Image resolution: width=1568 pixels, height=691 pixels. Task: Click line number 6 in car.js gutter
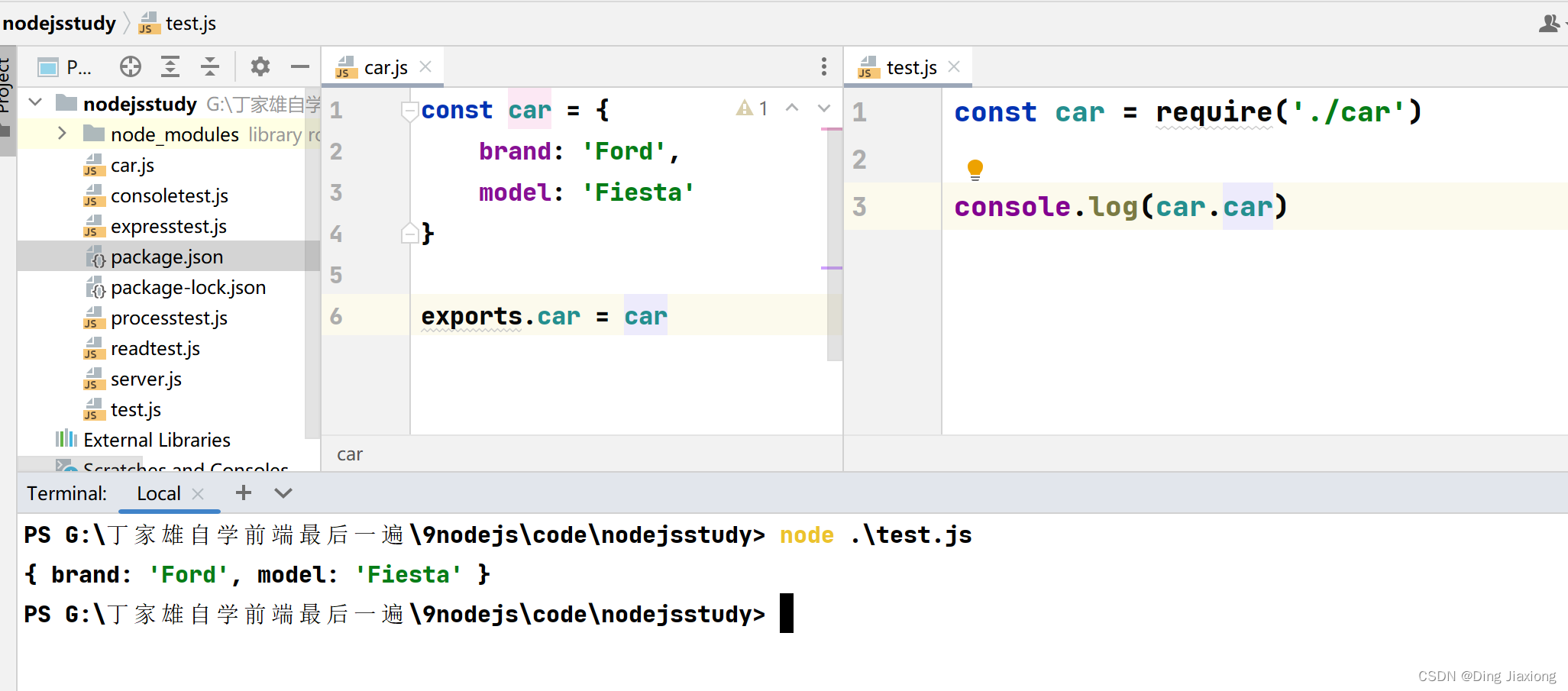(x=336, y=316)
